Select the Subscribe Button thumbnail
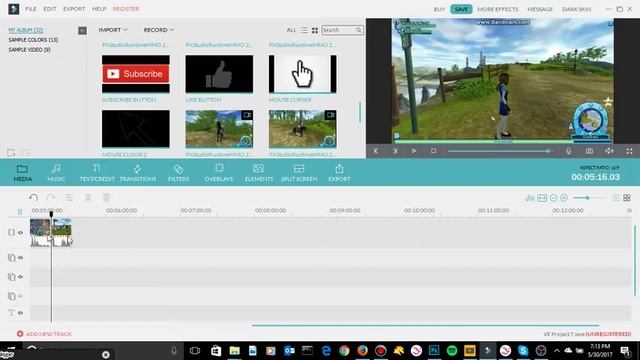This screenshot has height=360, width=640. coord(136,74)
